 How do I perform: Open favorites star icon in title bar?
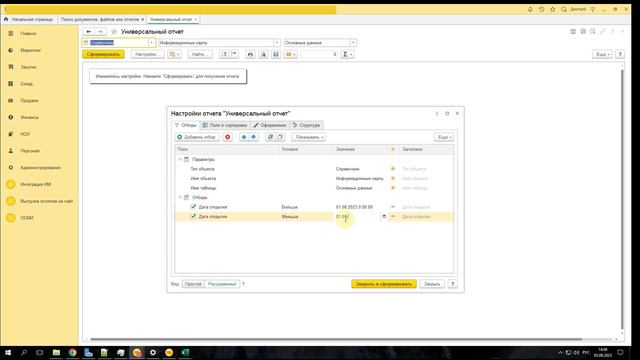click(x=553, y=9)
